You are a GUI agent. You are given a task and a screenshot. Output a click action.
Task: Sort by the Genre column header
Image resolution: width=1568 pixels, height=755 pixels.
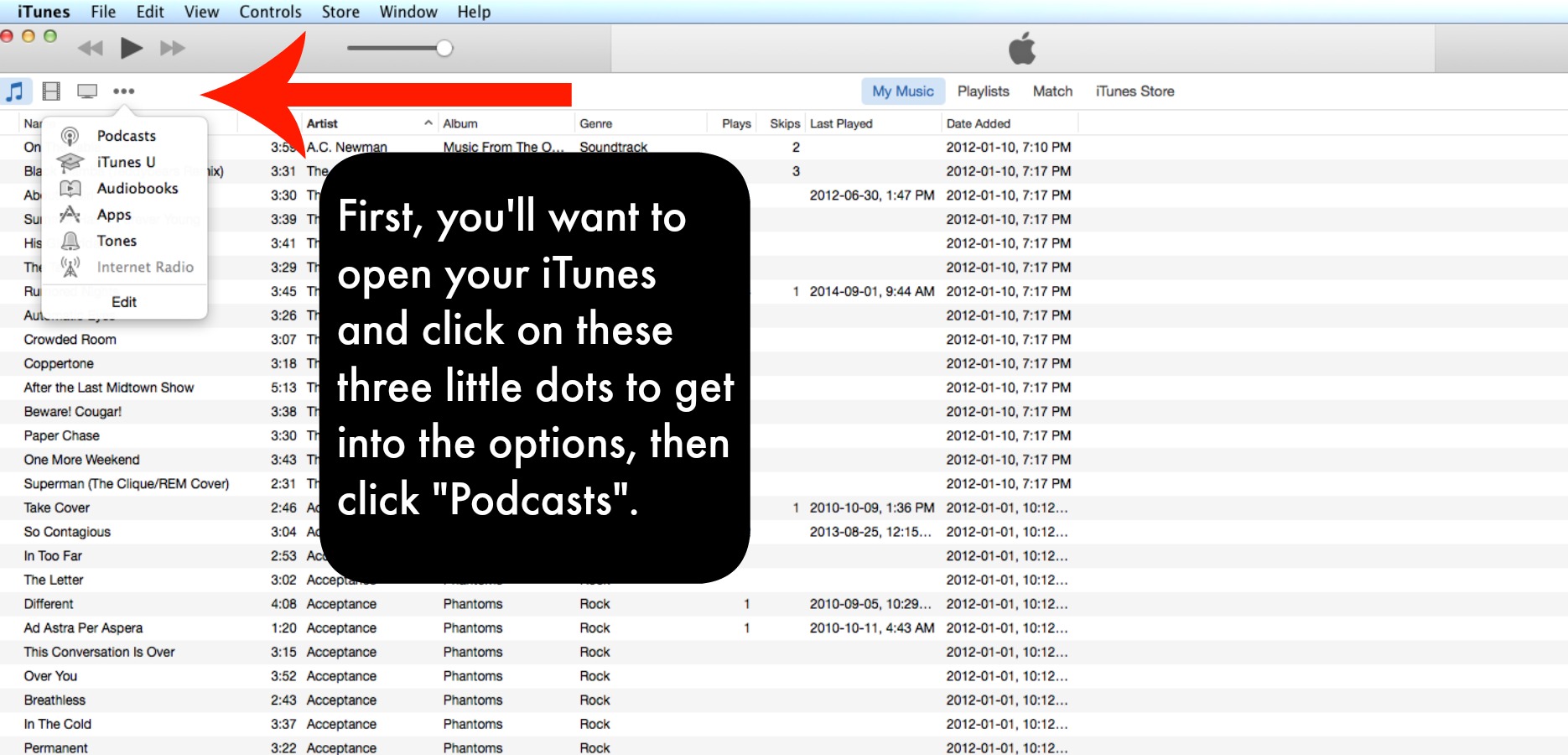click(x=640, y=123)
